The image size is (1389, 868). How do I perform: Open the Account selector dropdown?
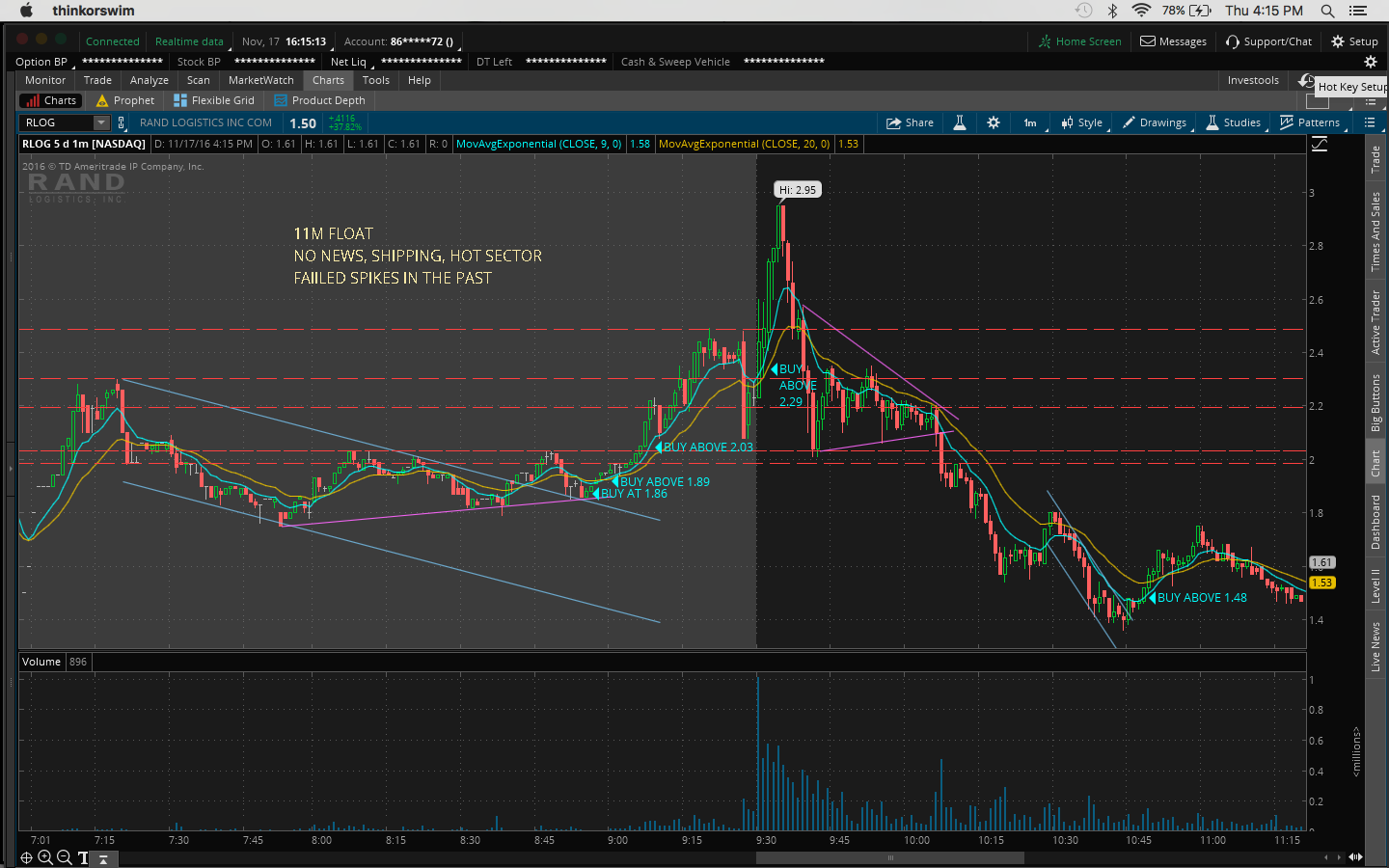(401, 41)
